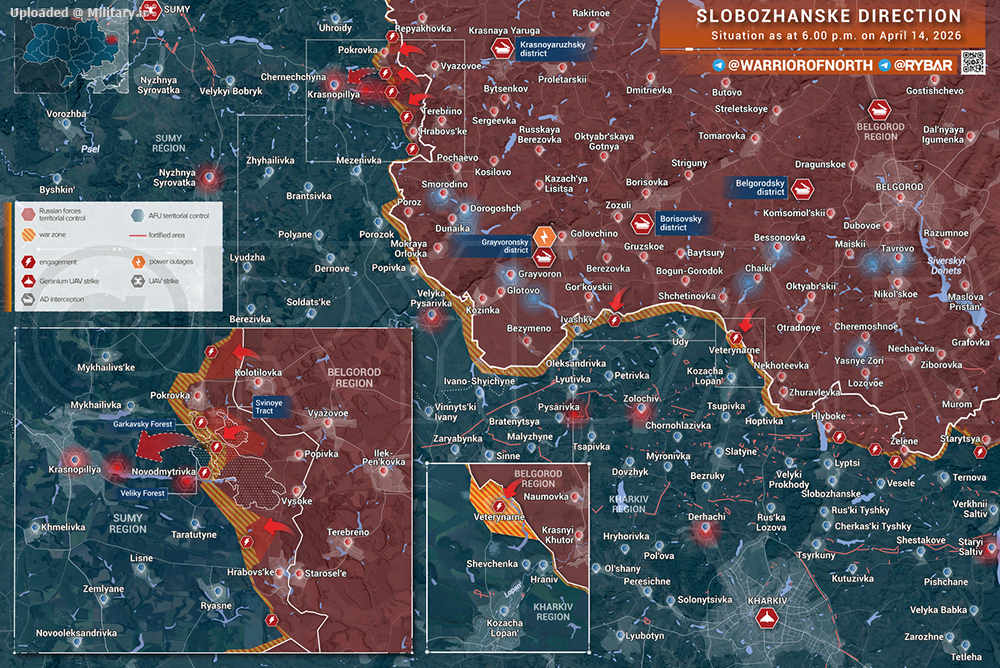Click the Zolochiv town label

641,398
